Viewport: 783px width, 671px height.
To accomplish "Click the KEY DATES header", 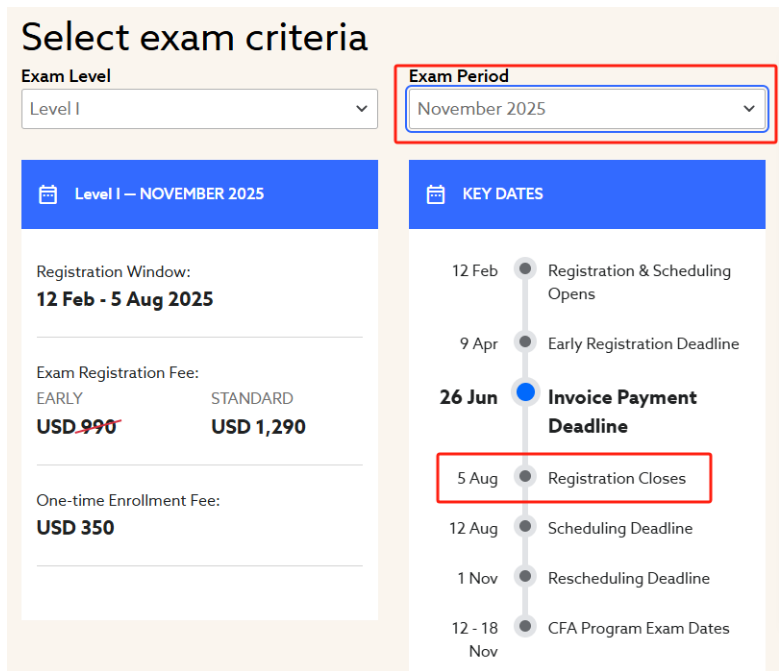I will click(587, 194).
